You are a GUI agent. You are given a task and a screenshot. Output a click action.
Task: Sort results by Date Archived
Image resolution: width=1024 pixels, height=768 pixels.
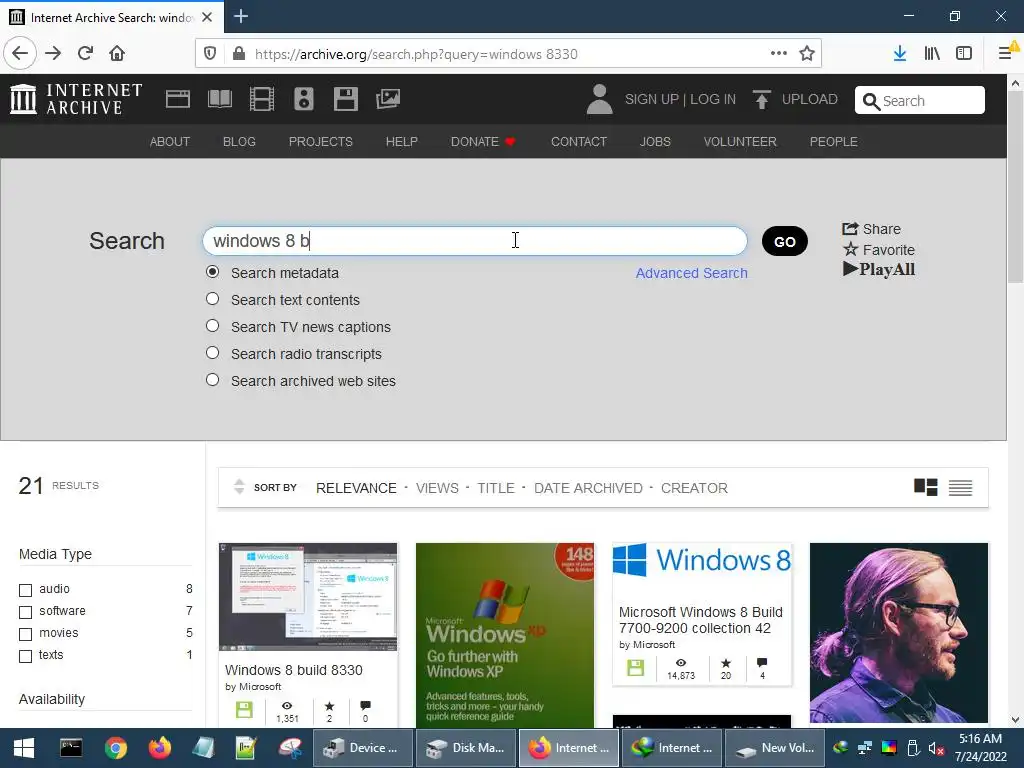coord(588,488)
